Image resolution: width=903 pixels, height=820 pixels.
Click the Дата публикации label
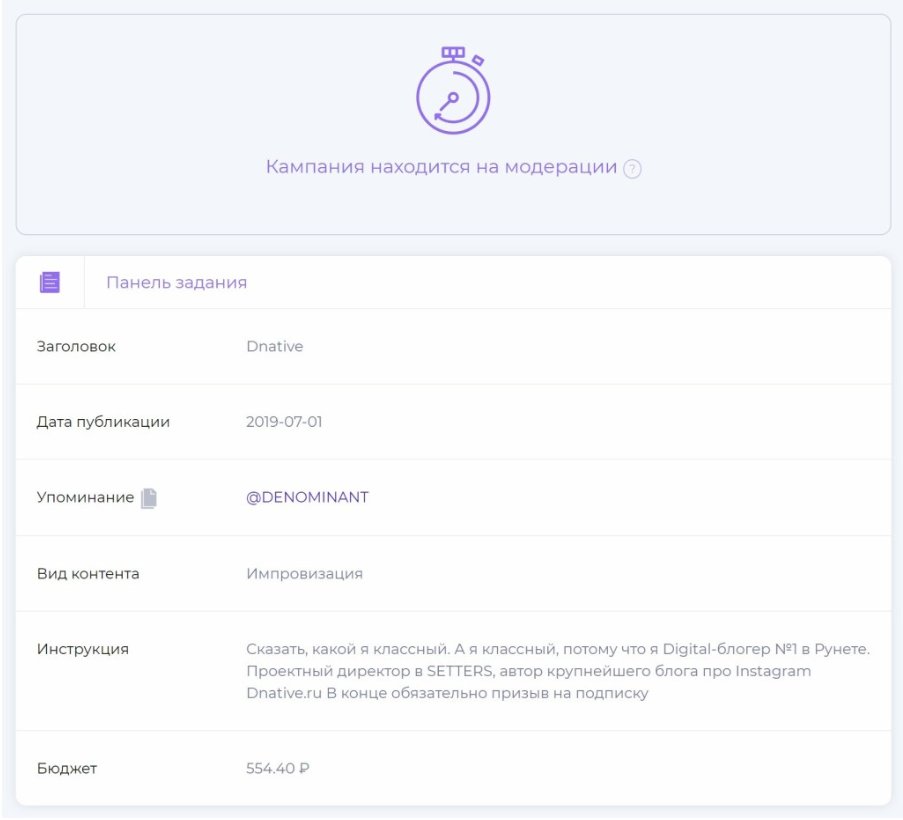point(103,422)
